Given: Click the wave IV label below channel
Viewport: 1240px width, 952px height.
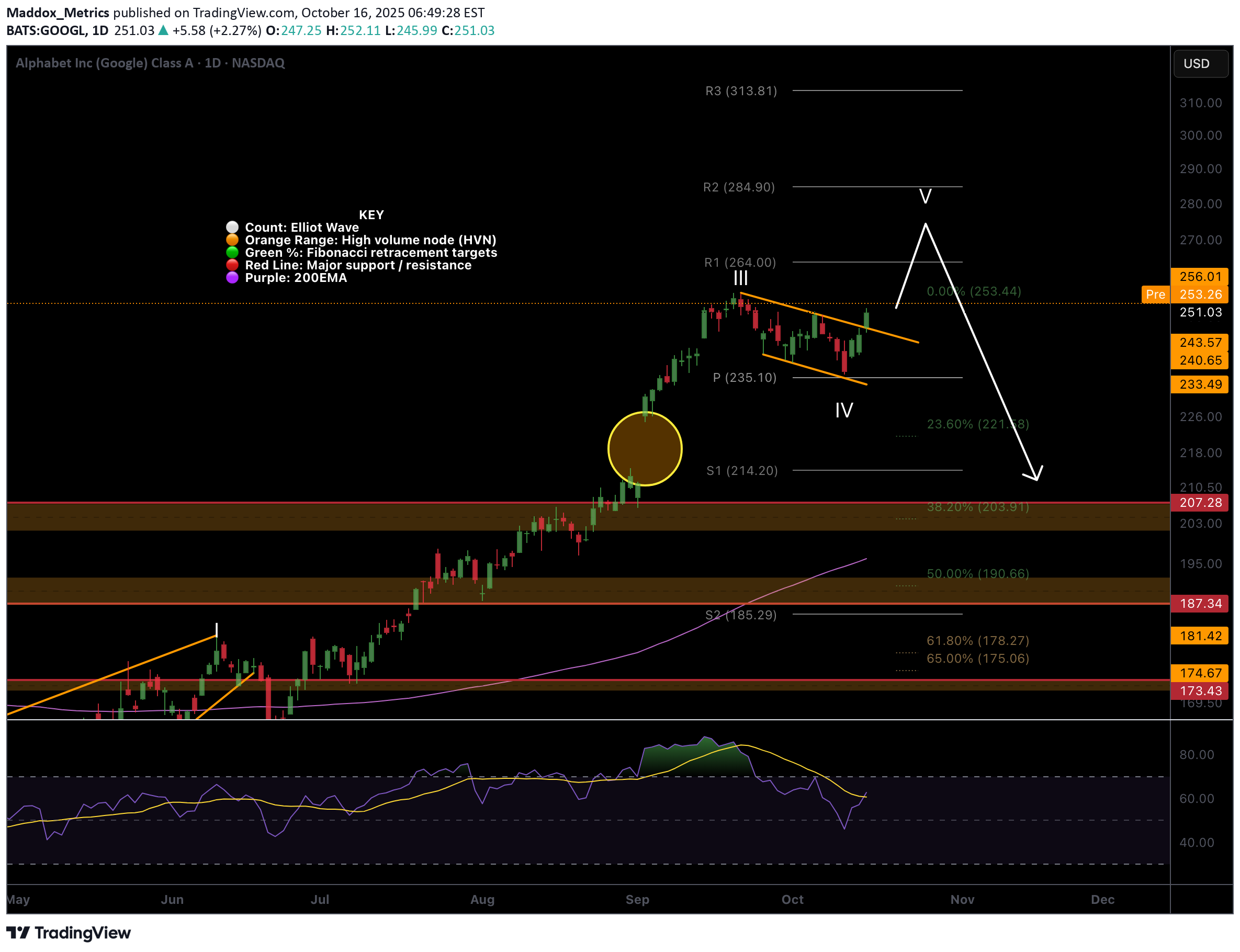Looking at the screenshot, I should (x=844, y=410).
